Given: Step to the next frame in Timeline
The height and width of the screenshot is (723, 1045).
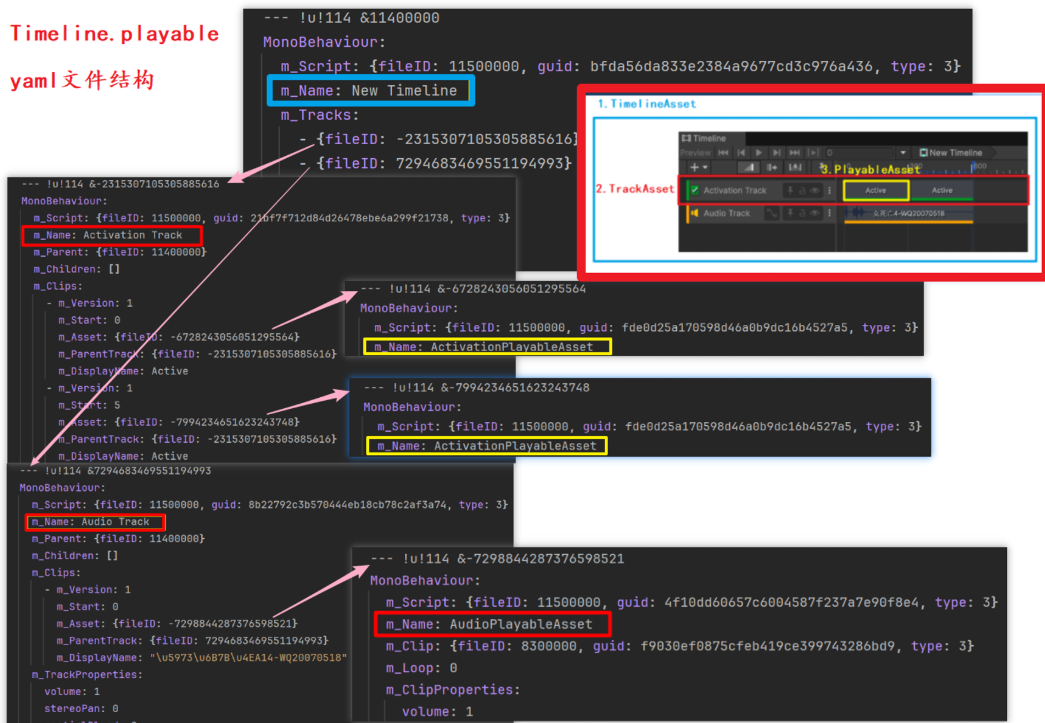Looking at the screenshot, I should coord(777,152).
